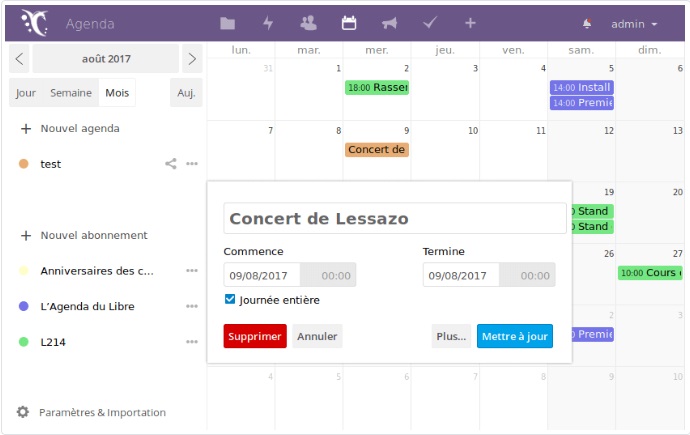Open the admin user dropdown menu
Screen dimensions: 690x435
[634, 24]
